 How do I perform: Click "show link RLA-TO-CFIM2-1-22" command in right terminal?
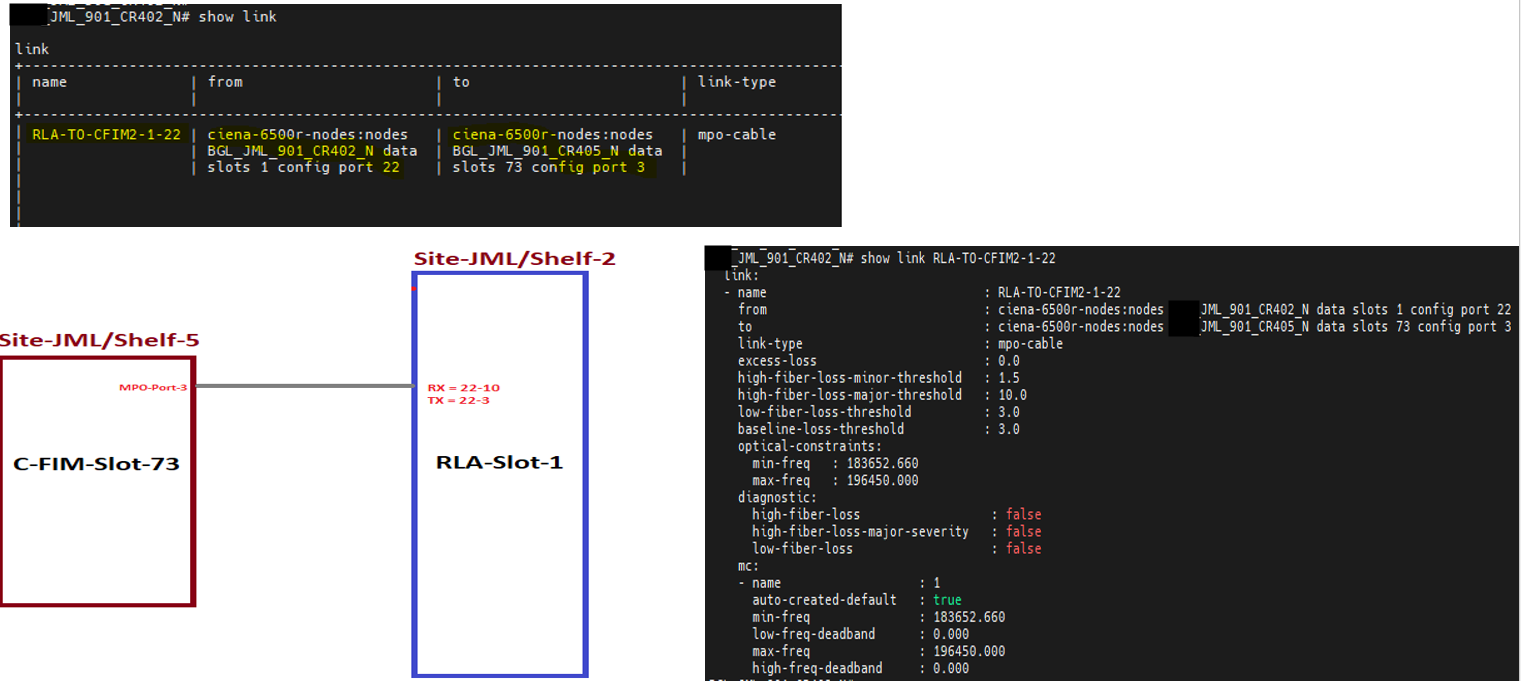pos(958,258)
